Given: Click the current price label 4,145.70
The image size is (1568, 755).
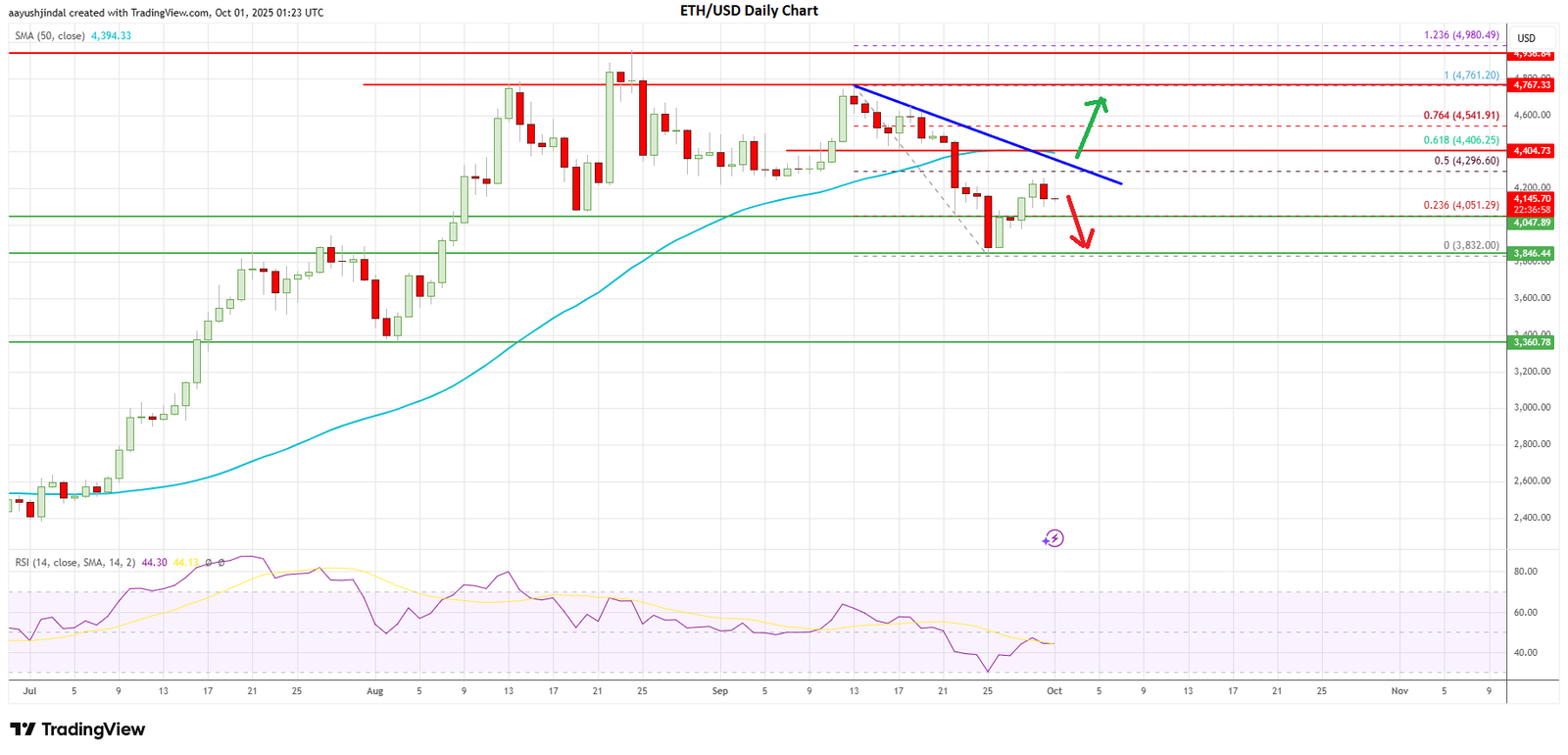Looking at the screenshot, I should (x=1532, y=198).
